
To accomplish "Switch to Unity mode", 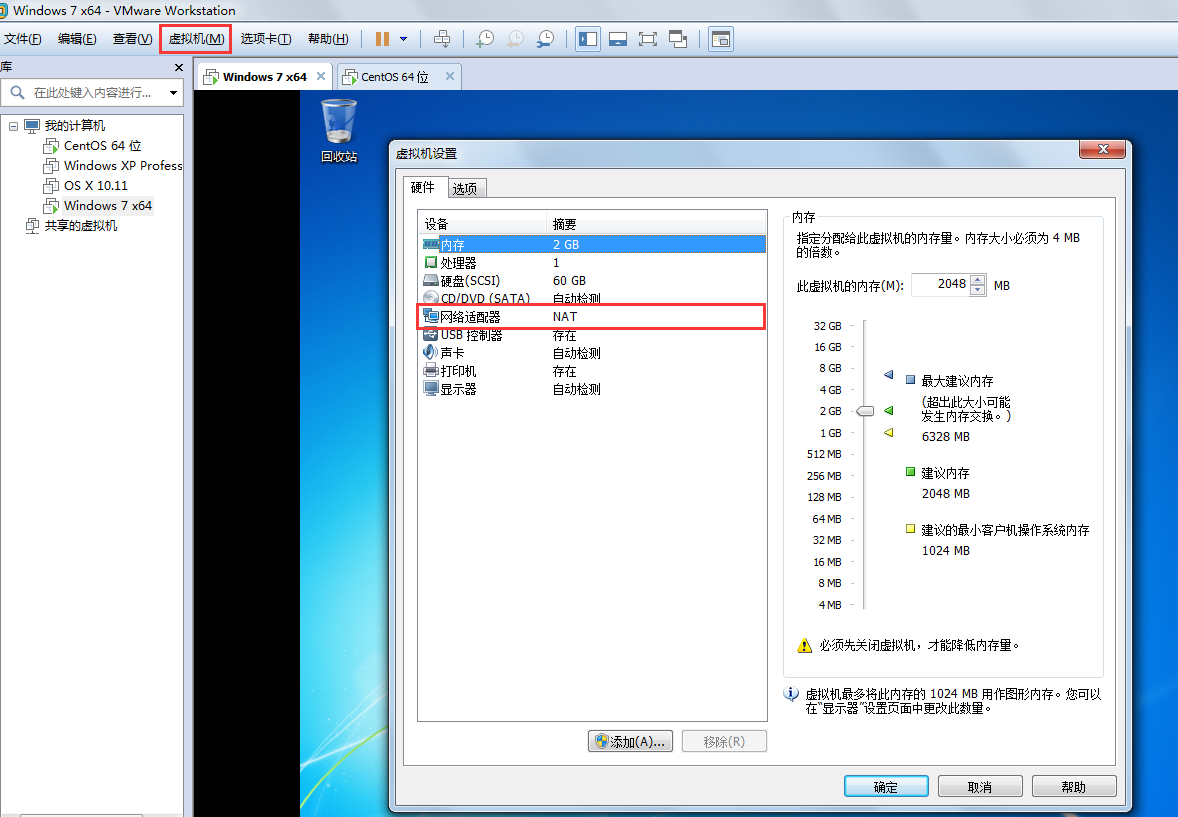I will tap(678, 39).
